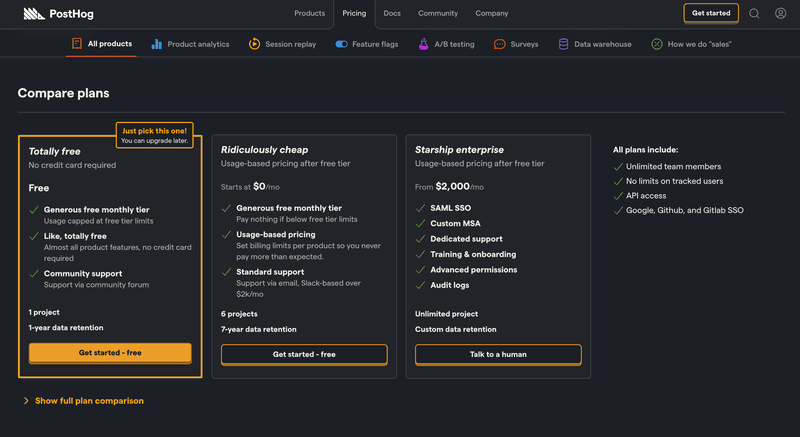Viewport: 800px width, 437px height.
Task: Click Get started in the header
Action: pyautogui.click(x=711, y=13)
